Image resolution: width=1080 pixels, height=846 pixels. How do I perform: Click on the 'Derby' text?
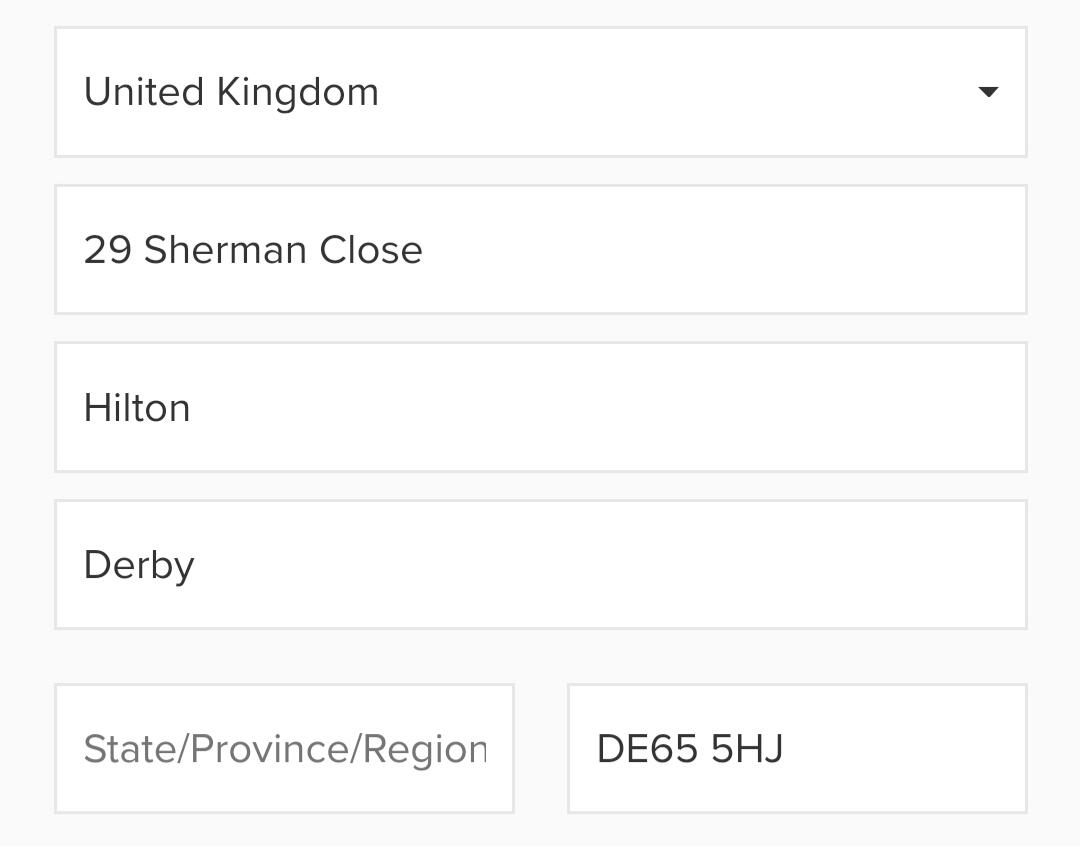tap(139, 565)
